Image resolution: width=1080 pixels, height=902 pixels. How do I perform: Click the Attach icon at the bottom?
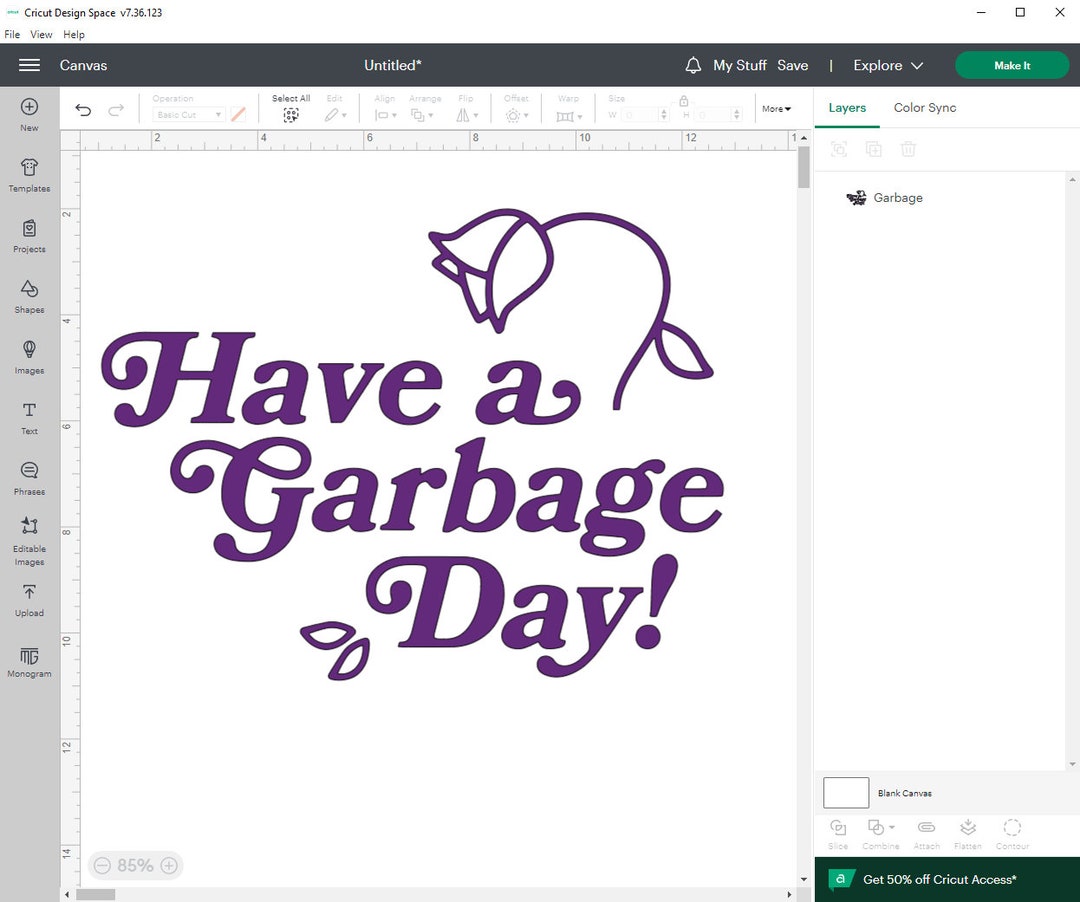[926, 833]
